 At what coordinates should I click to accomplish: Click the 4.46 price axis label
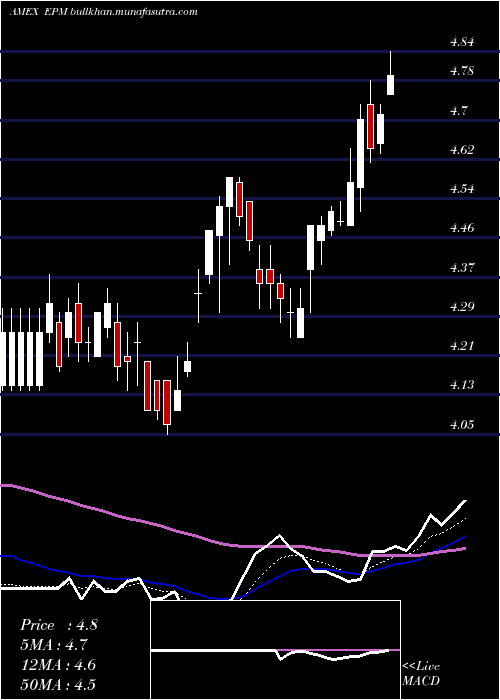(x=462, y=228)
